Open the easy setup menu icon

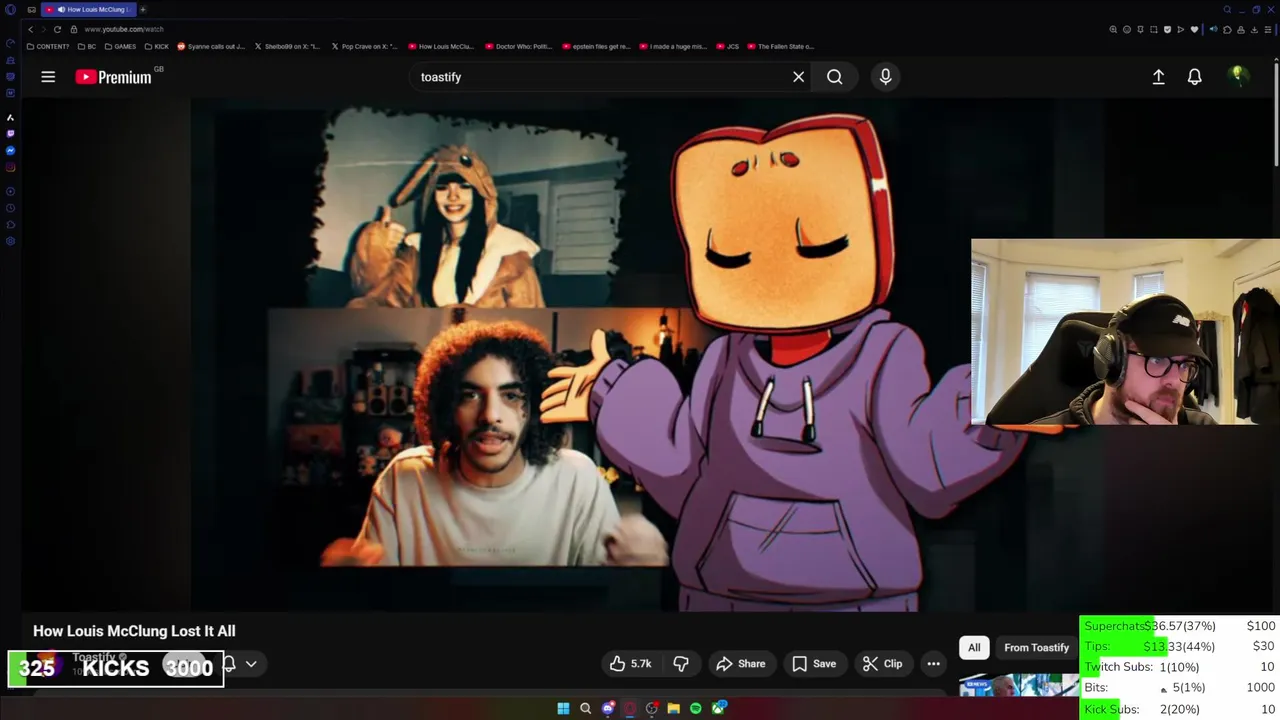point(1267,29)
